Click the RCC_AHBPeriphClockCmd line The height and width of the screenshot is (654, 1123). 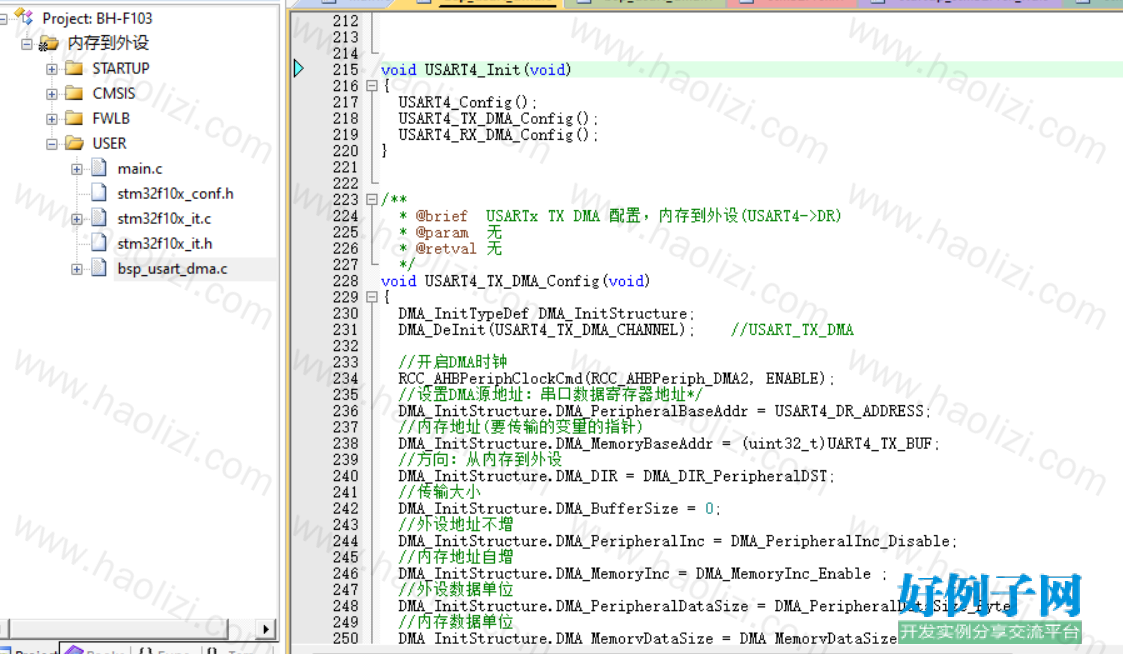tap(617, 378)
